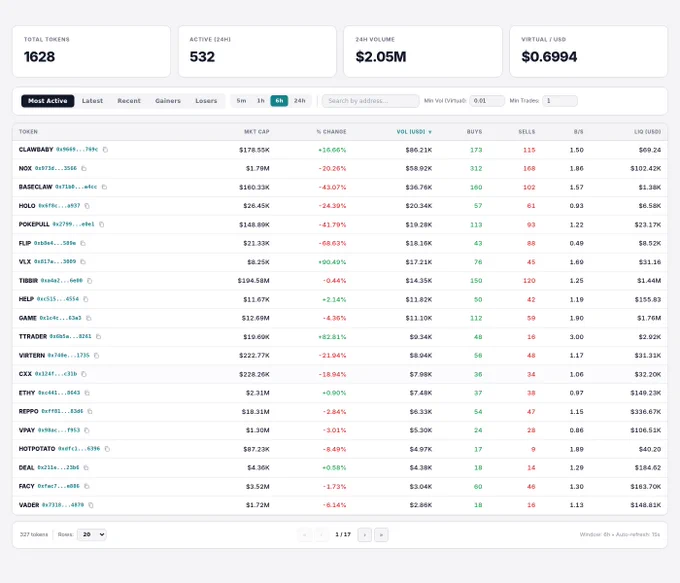Open the Rows per page dropdown

pyautogui.click(x=92, y=534)
